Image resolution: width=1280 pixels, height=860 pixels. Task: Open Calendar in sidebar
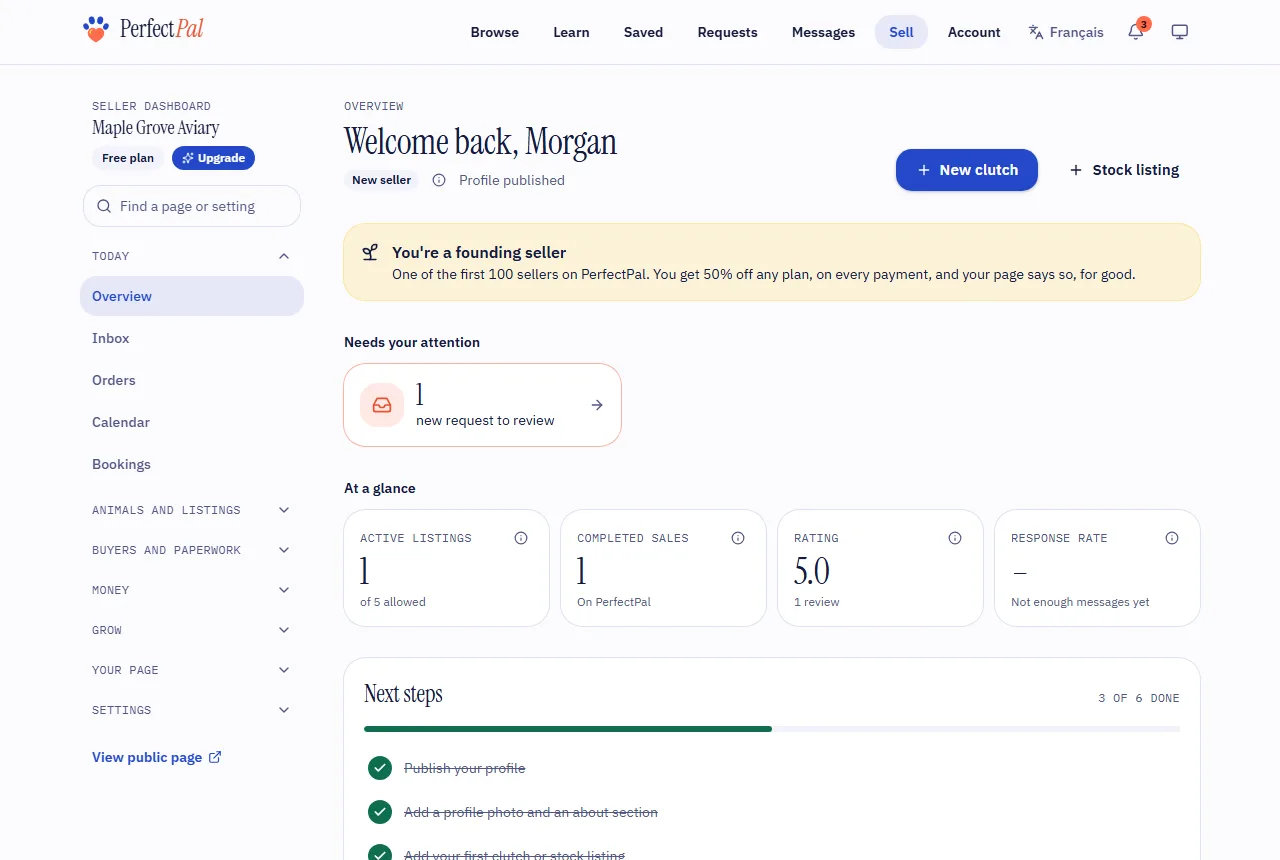point(192,422)
